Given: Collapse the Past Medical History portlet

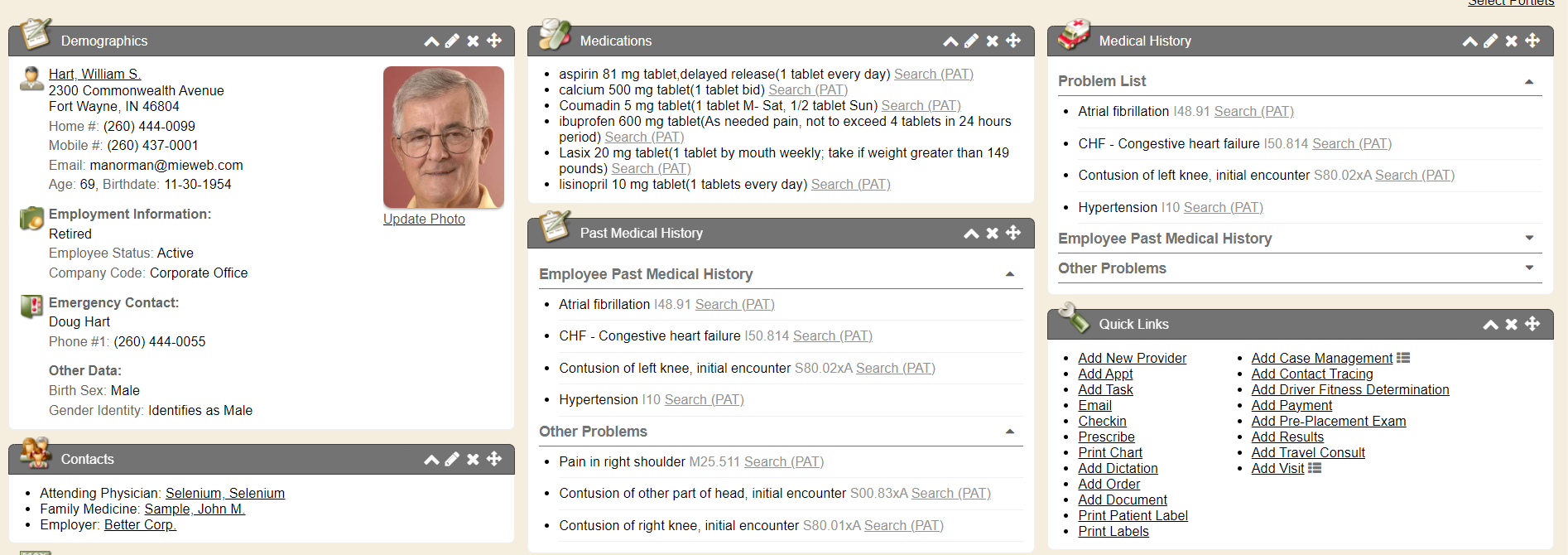Looking at the screenshot, I should pos(971,233).
